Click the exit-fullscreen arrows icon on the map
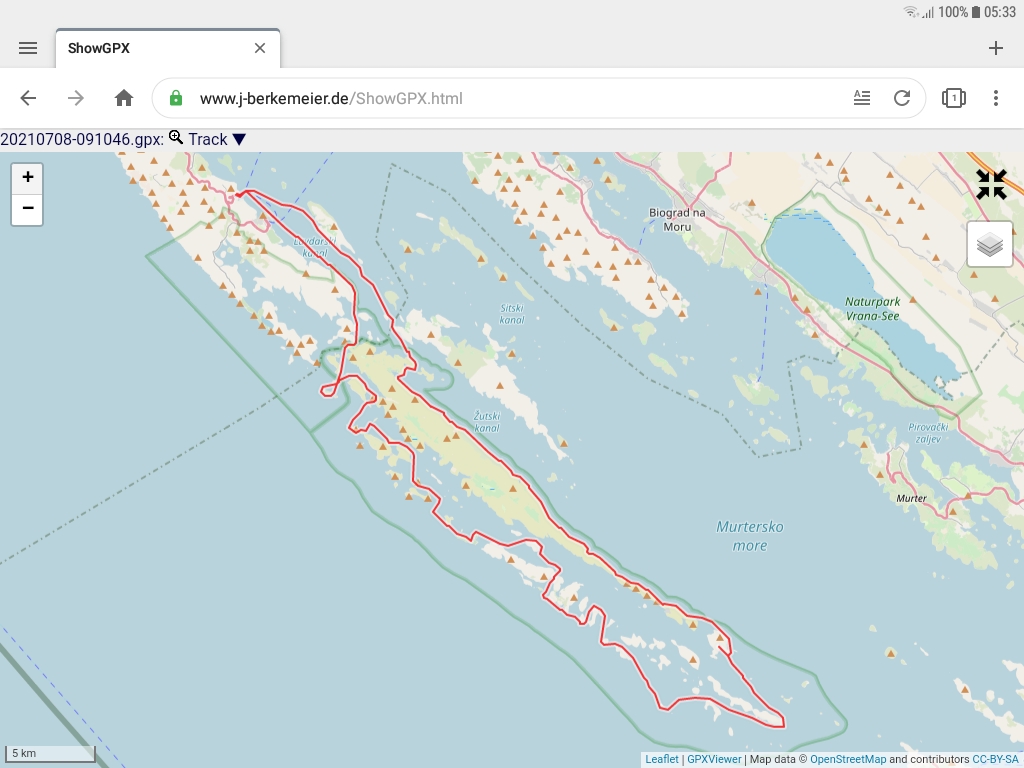Screen dimensions: 1024x768 click(x=990, y=184)
